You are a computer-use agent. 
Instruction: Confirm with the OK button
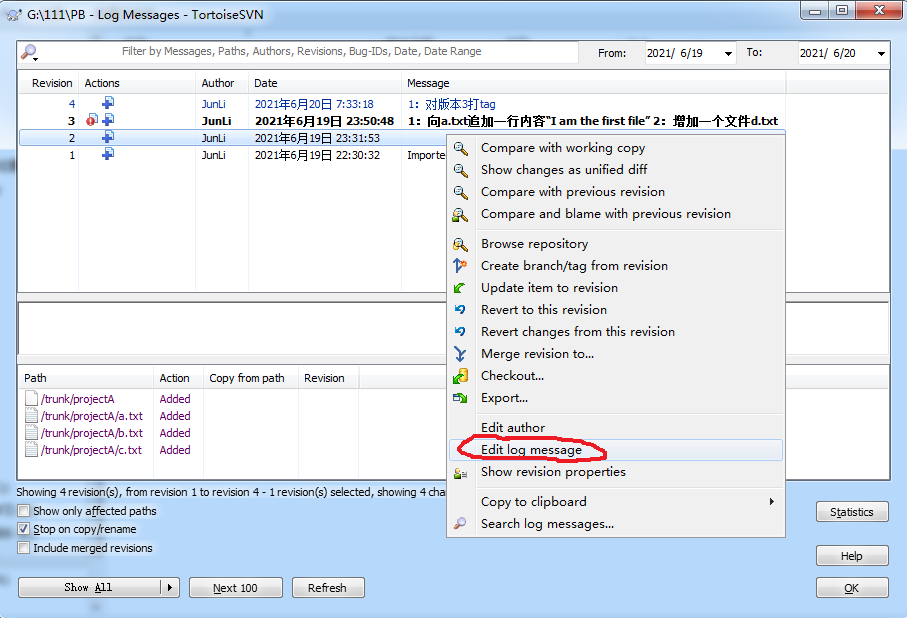tap(851, 587)
